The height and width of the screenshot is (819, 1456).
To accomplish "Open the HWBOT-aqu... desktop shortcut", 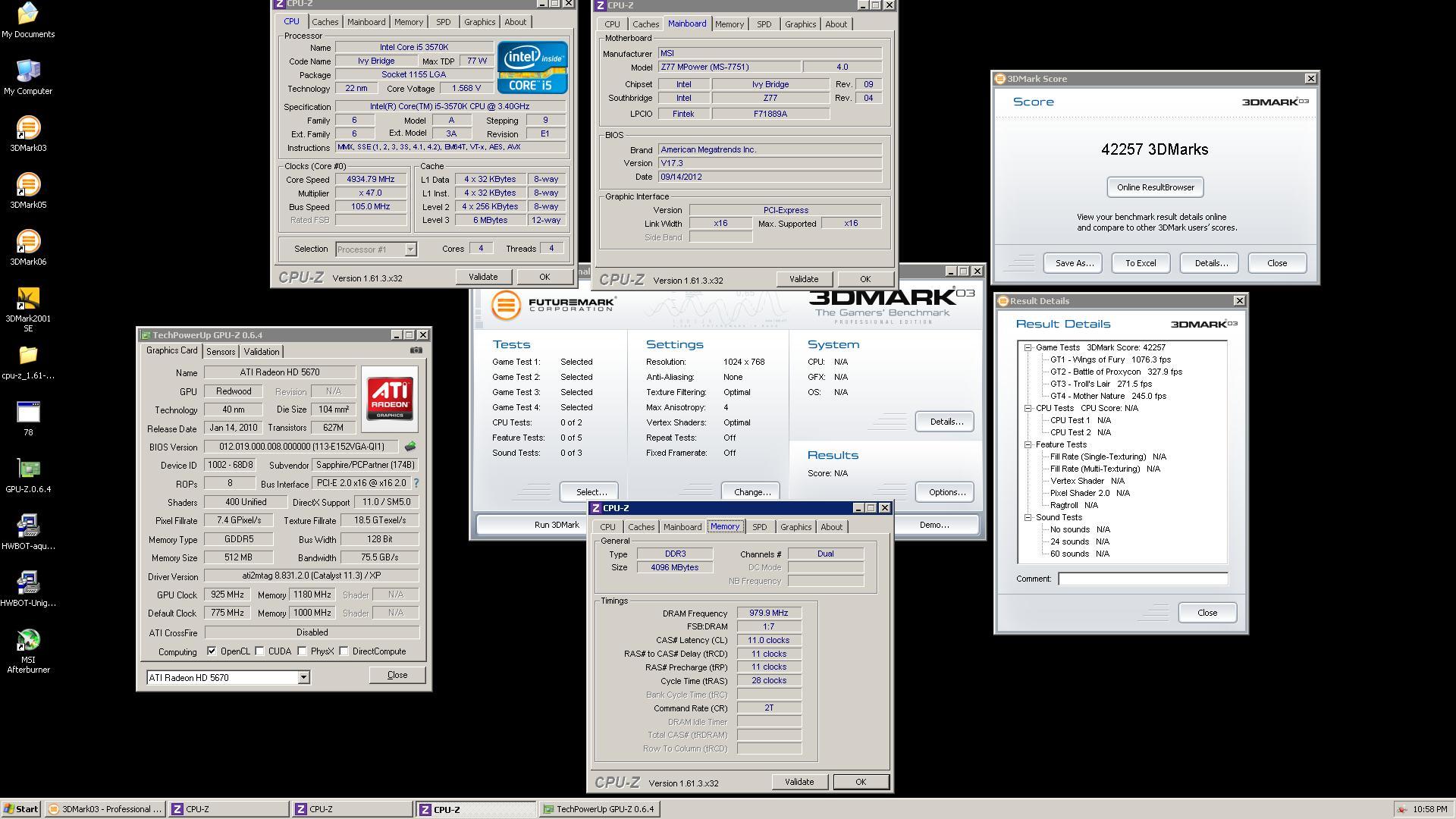I will tap(28, 532).
